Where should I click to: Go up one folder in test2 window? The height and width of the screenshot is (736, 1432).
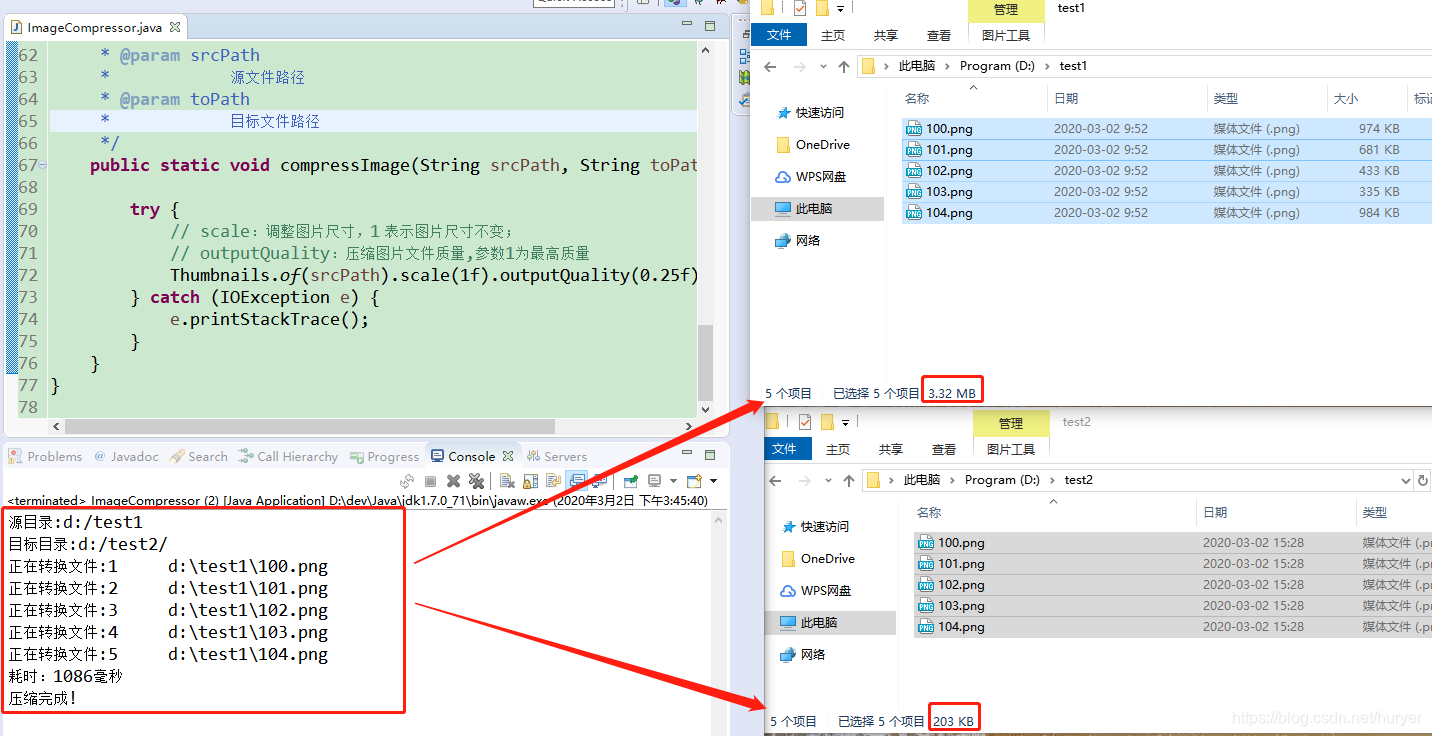coord(849,481)
